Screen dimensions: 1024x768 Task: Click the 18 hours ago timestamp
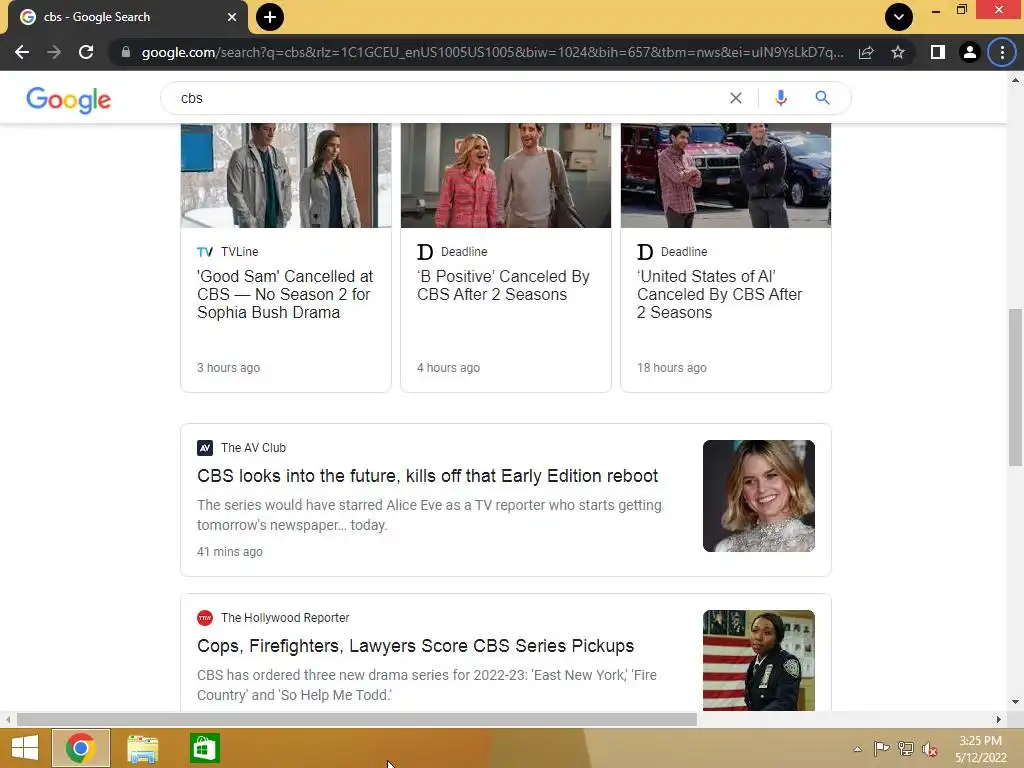click(672, 368)
